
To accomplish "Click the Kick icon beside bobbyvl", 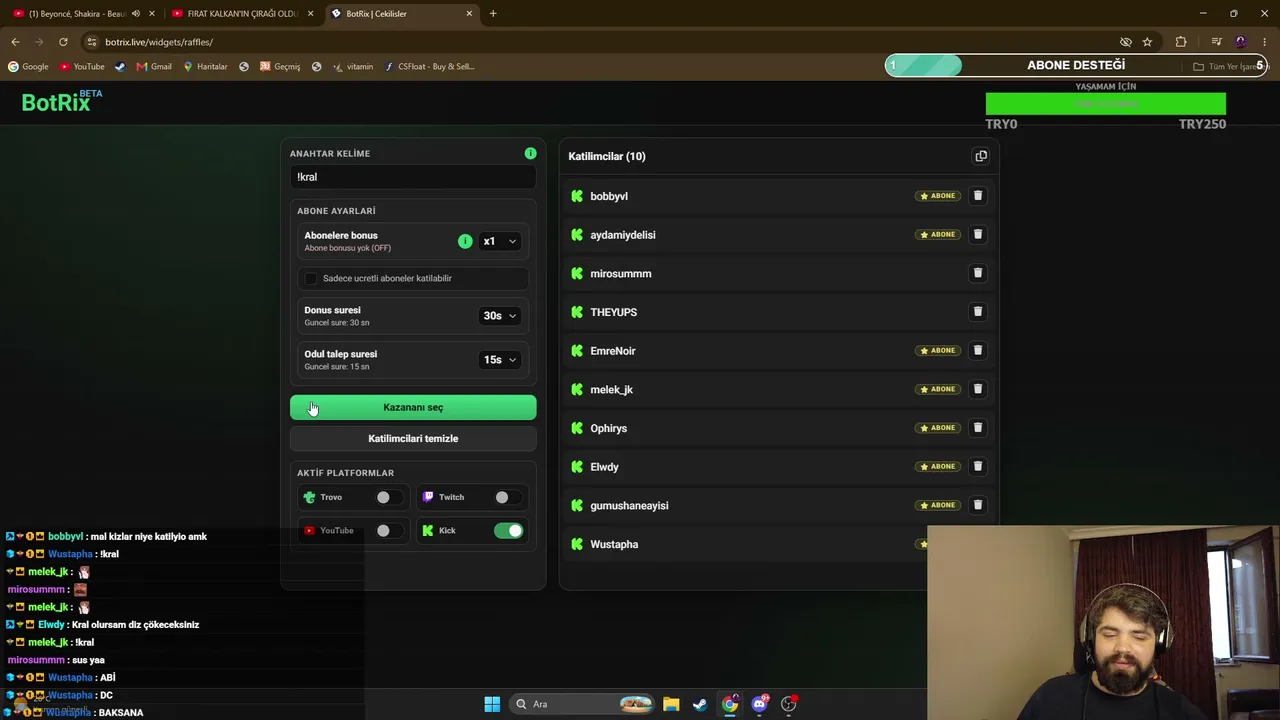I will click(x=577, y=196).
